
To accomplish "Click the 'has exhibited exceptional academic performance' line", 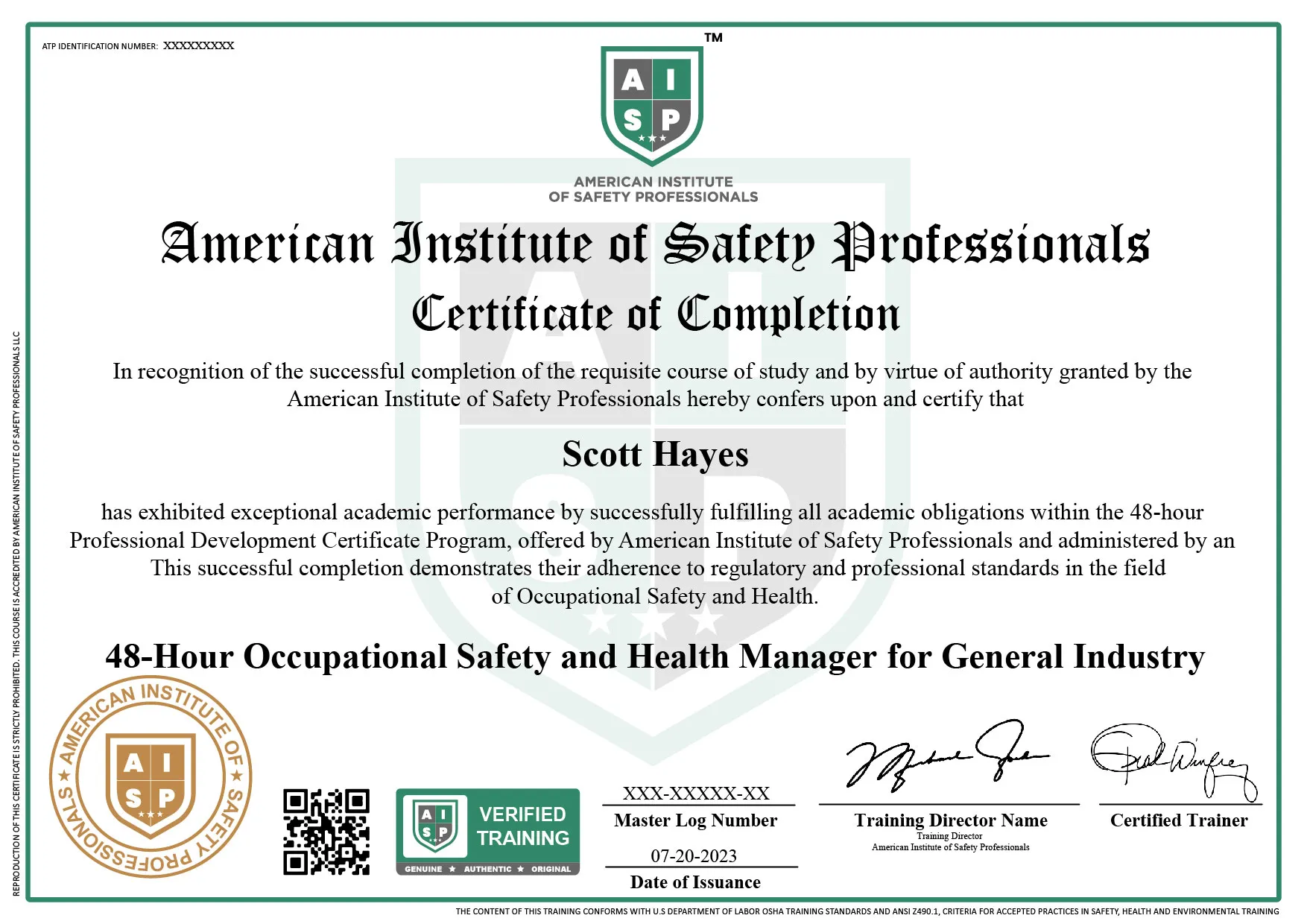I will [x=652, y=512].
